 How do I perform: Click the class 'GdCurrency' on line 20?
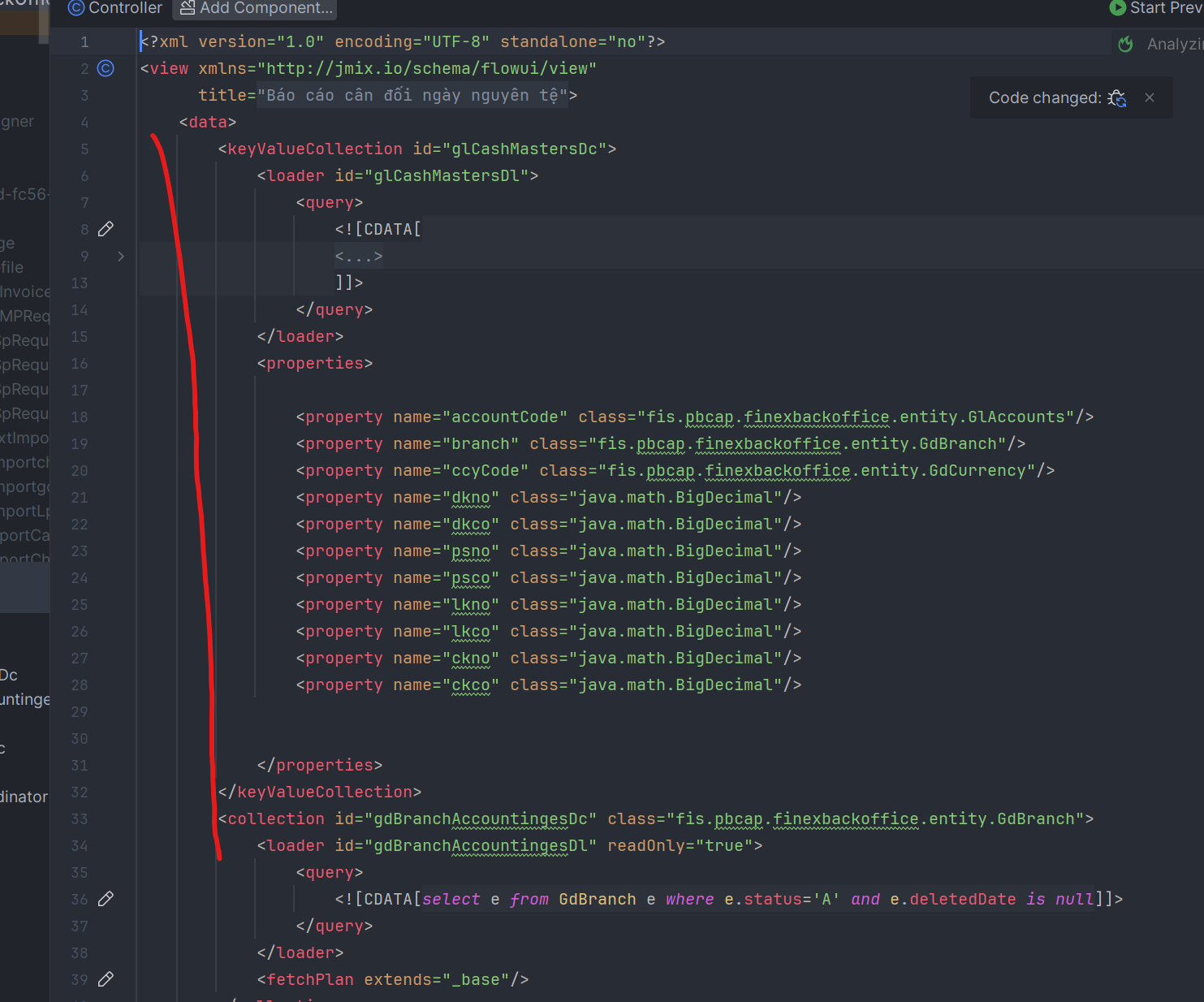tap(977, 470)
